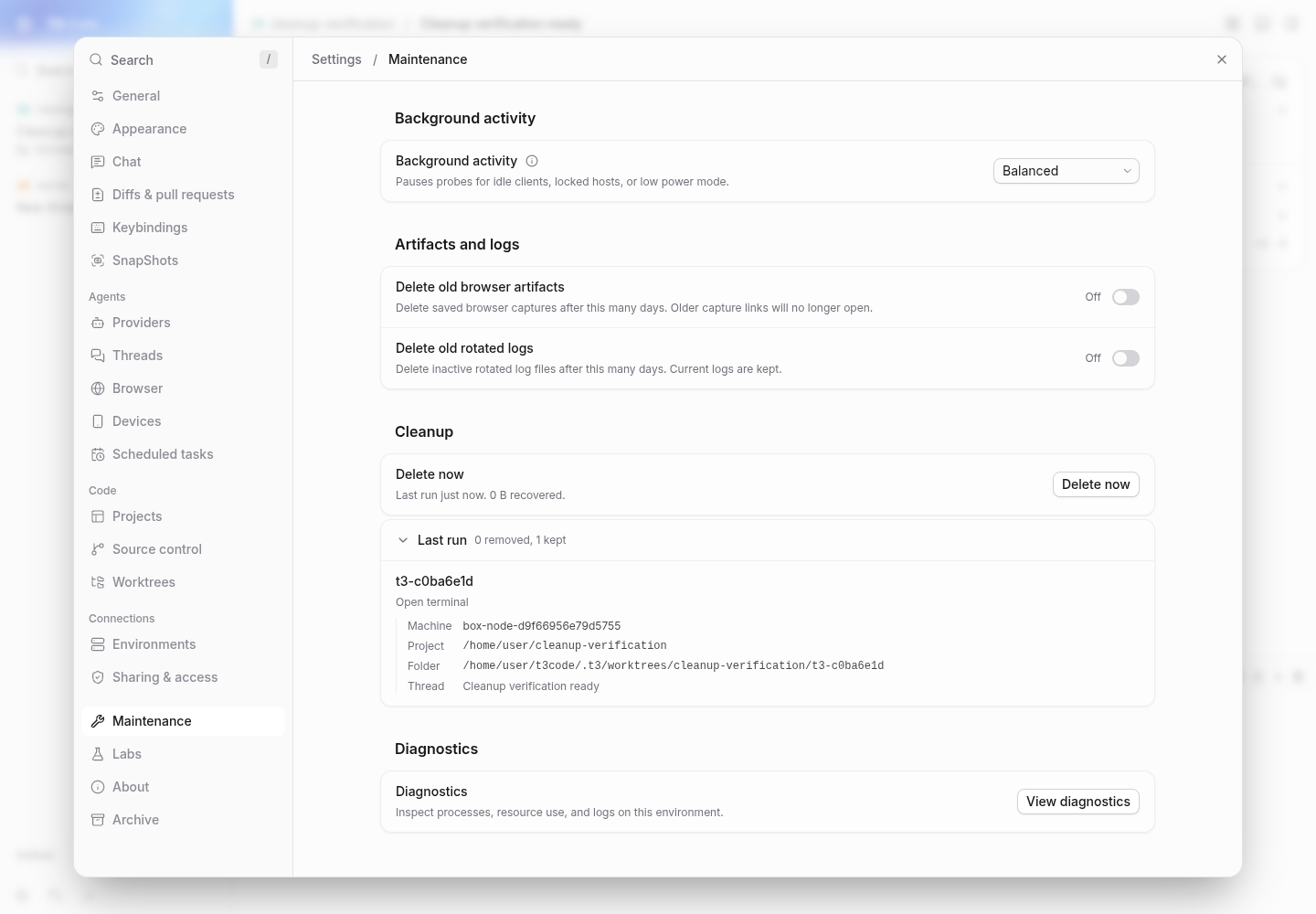Click the Providers robot icon
This screenshot has width=1316, height=914.
(98, 323)
